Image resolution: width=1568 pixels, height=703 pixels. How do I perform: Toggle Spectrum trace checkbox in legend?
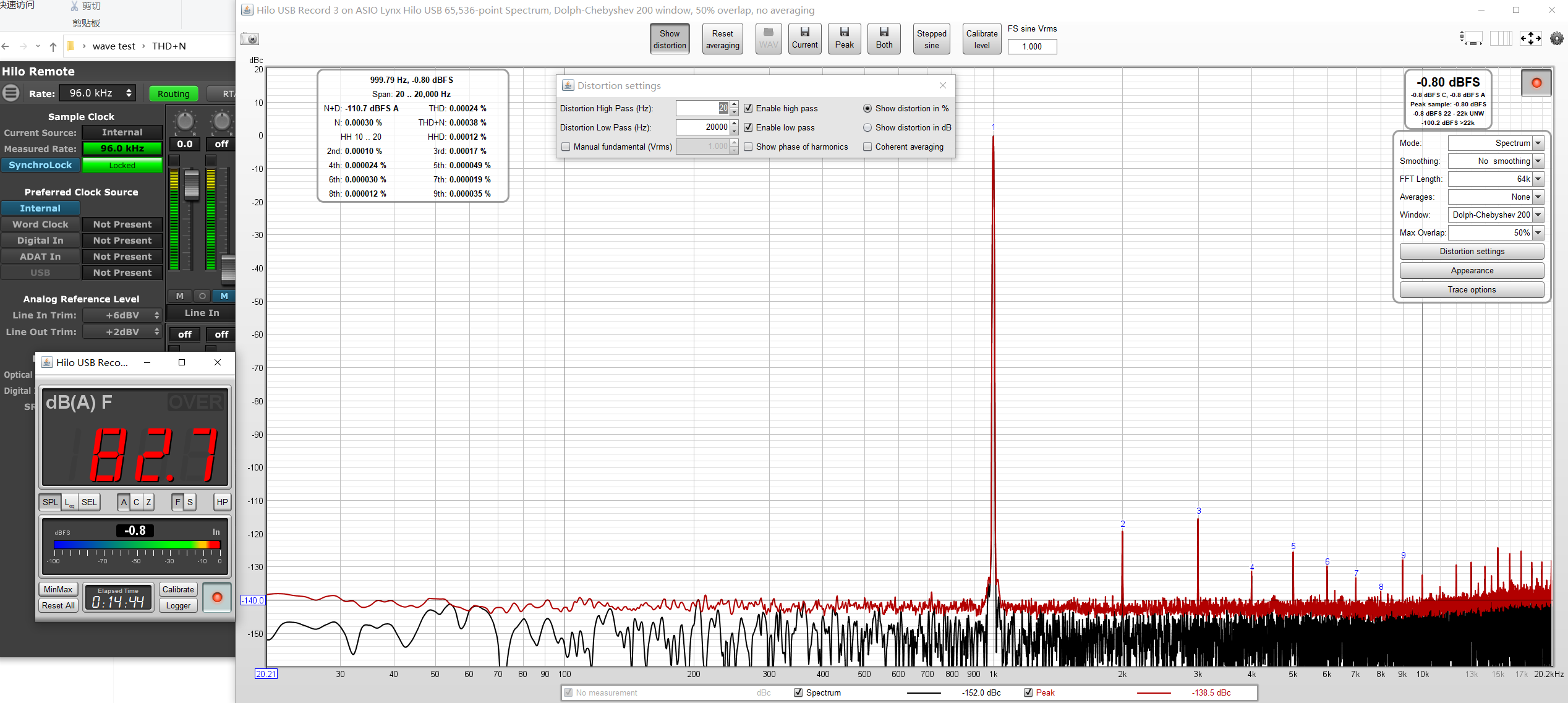tap(798, 692)
